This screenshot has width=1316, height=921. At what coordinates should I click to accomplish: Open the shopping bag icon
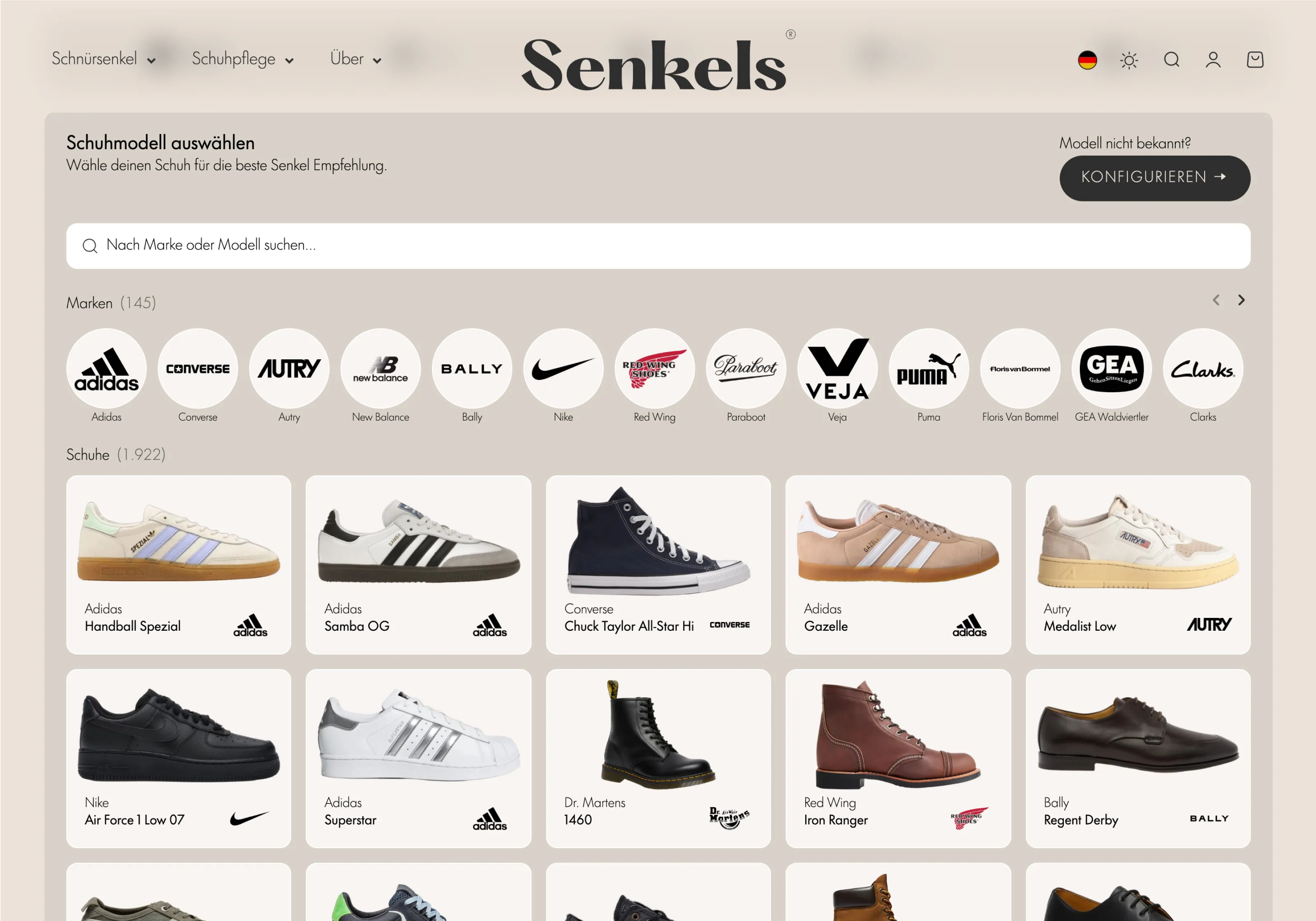point(1255,60)
